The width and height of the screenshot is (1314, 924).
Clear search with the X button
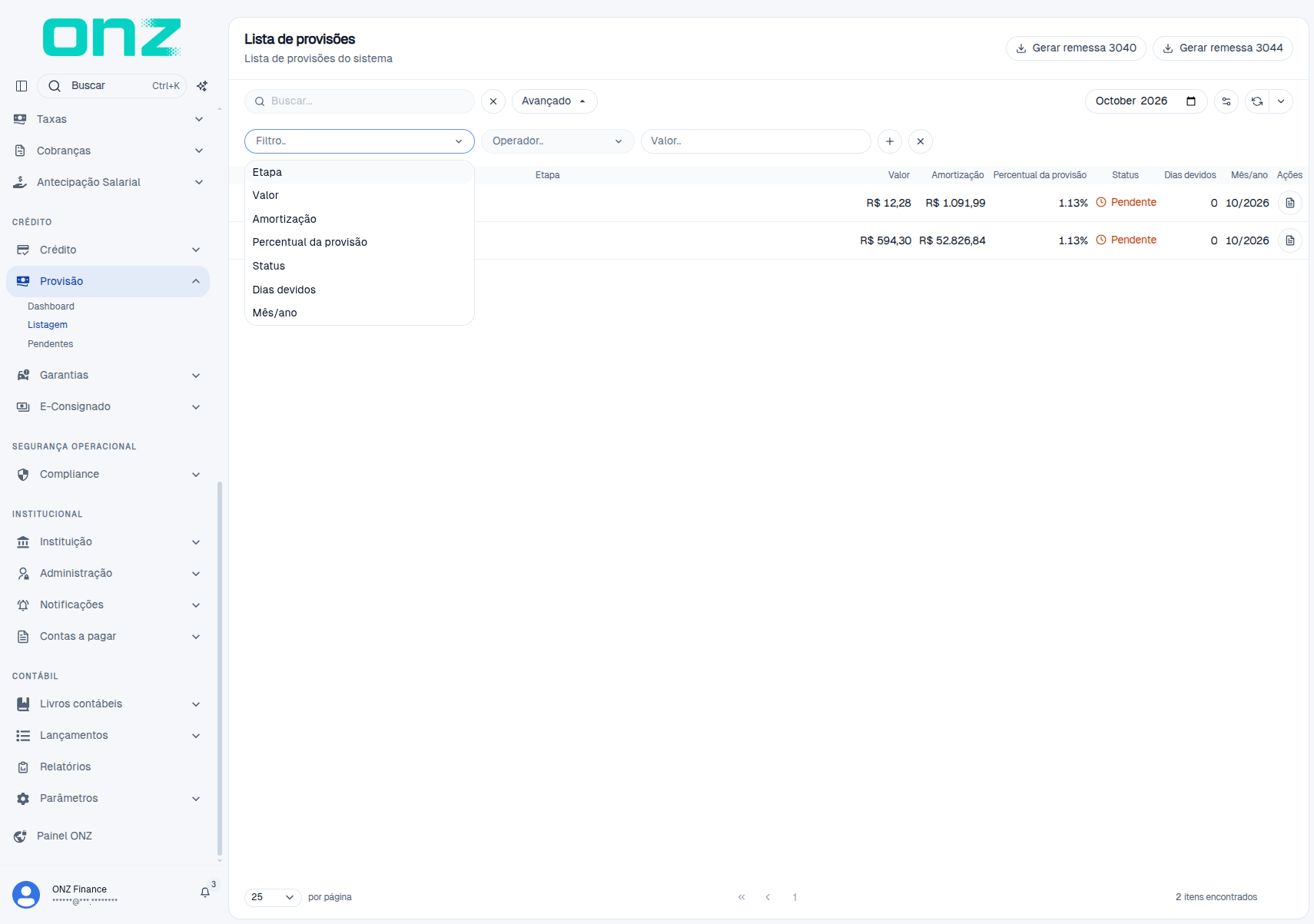(x=493, y=101)
